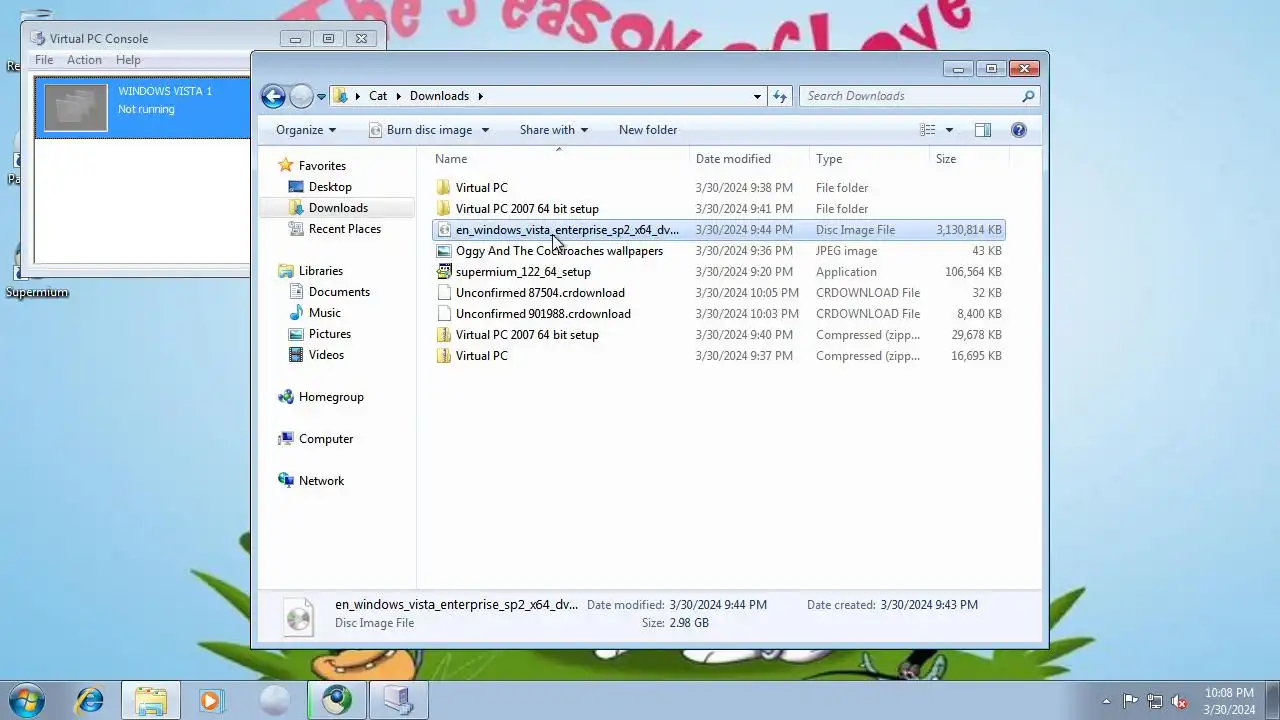Click the Back navigation arrow in Explorer
The width and height of the screenshot is (1280, 720).
[273, 96]
